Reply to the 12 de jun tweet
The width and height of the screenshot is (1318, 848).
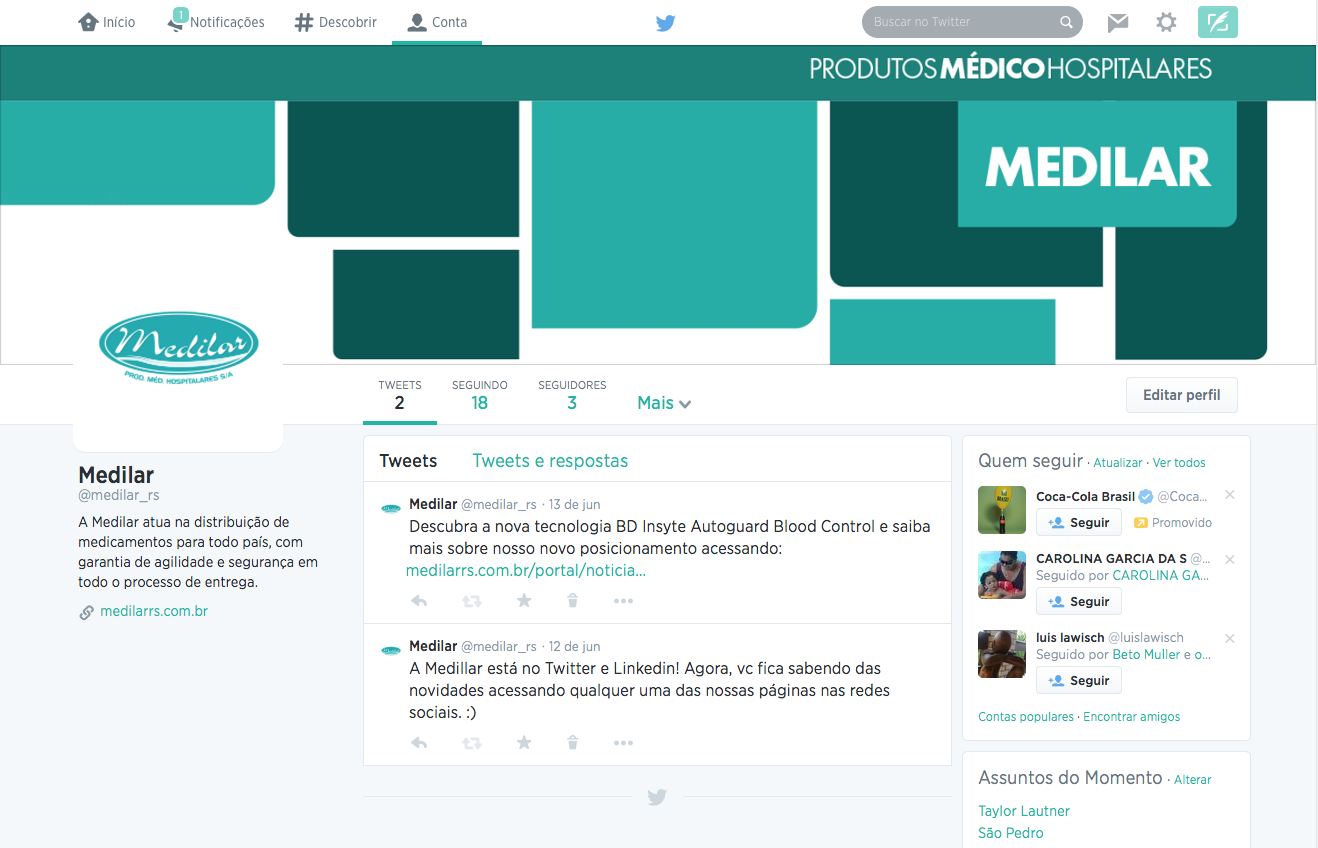[x=419, y=743]
